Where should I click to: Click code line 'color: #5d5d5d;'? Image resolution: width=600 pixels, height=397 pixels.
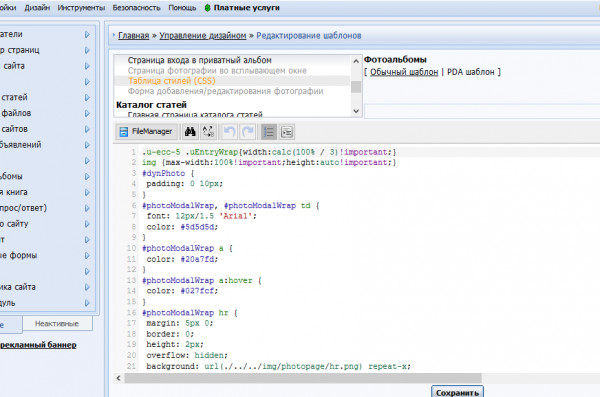click(x=182, y=227)
